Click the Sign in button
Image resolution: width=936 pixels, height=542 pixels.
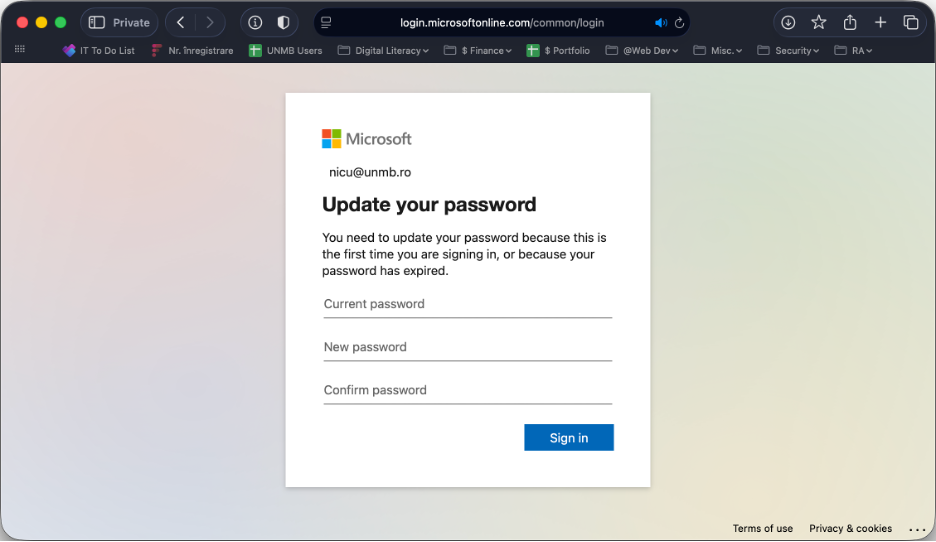568,438
